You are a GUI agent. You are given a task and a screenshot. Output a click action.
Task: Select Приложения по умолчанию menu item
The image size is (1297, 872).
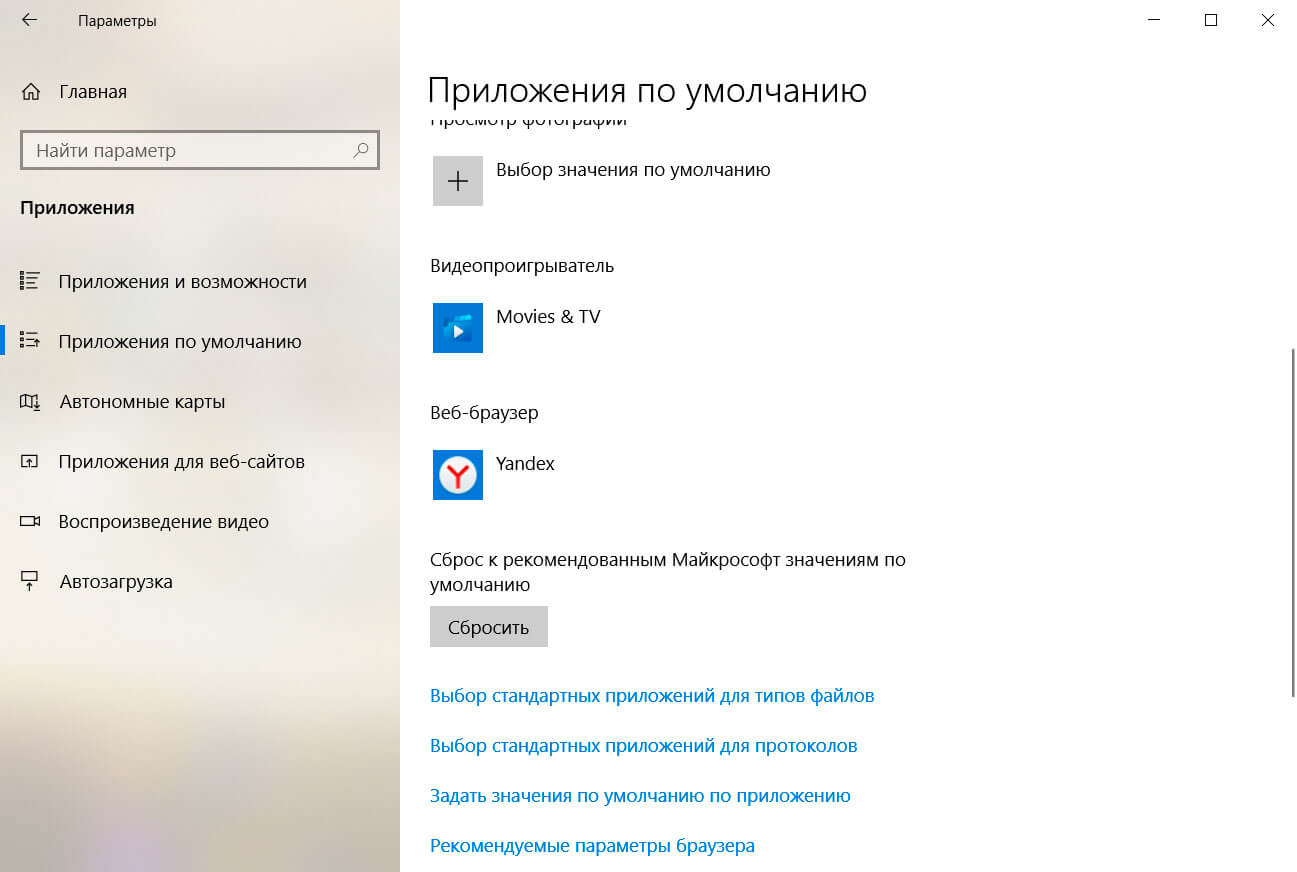(x=180, y=342)
